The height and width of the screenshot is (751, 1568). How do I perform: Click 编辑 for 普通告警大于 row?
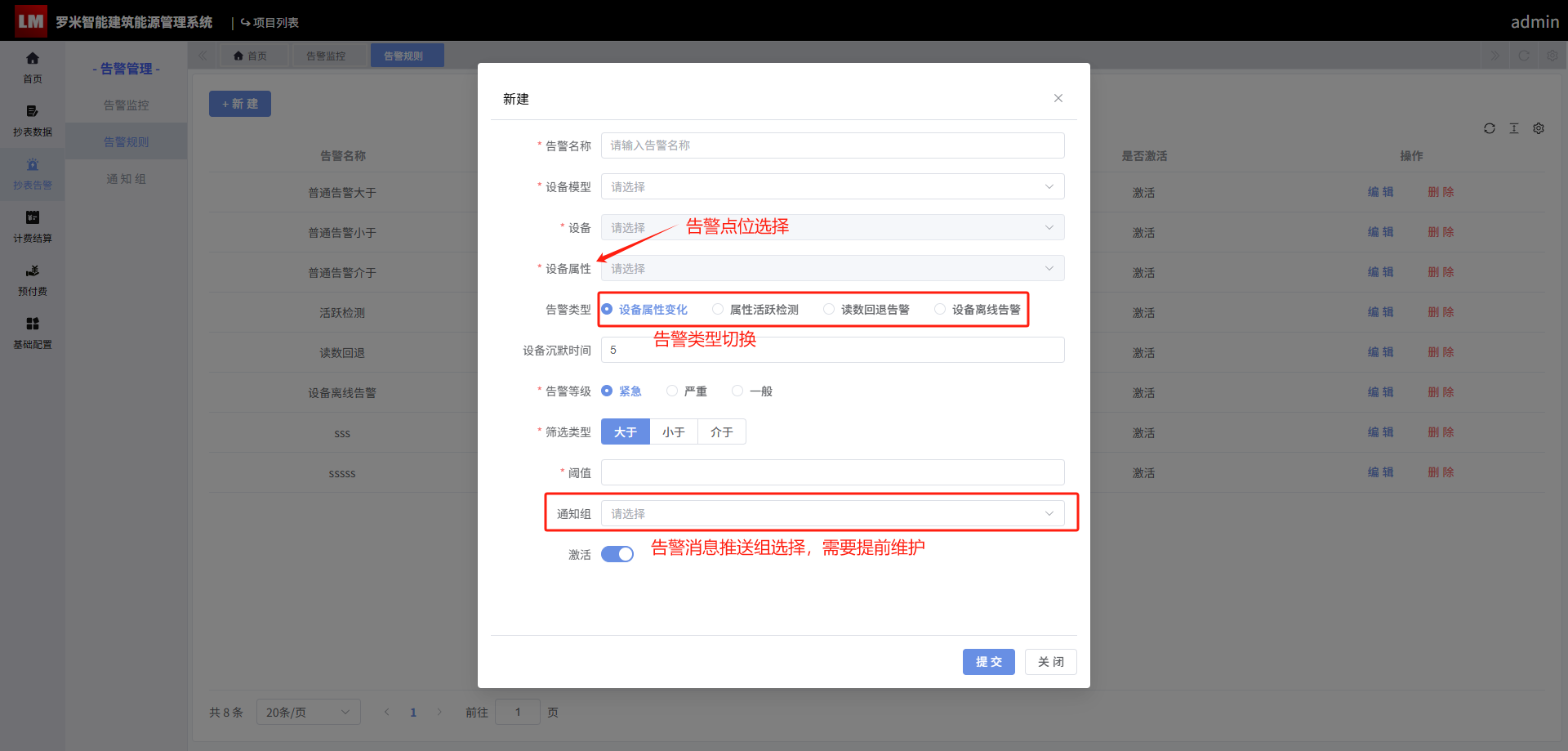click(1380, 192)
